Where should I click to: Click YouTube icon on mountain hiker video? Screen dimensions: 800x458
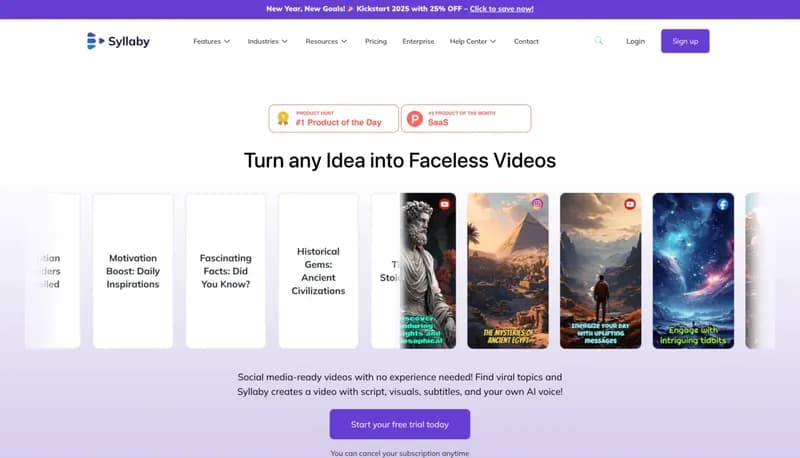(630, 204)
